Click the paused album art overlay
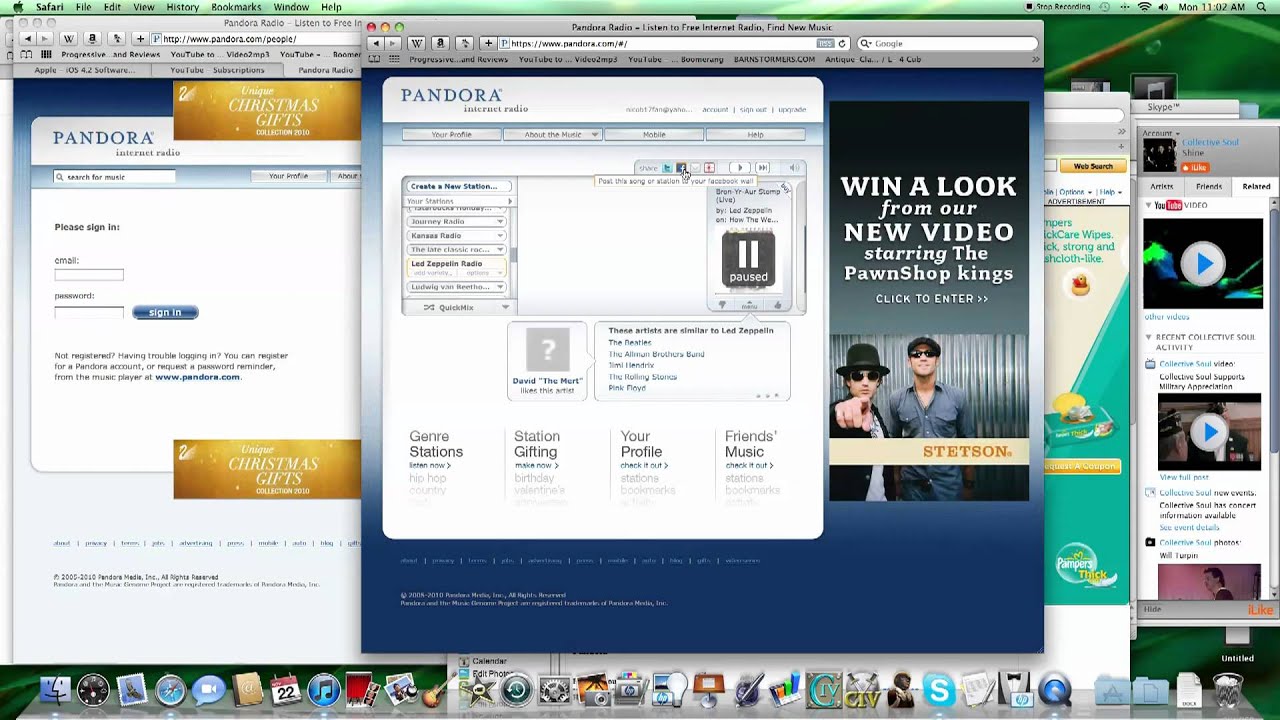Viewport: 1280px width, 720px height. click(748, 259)
